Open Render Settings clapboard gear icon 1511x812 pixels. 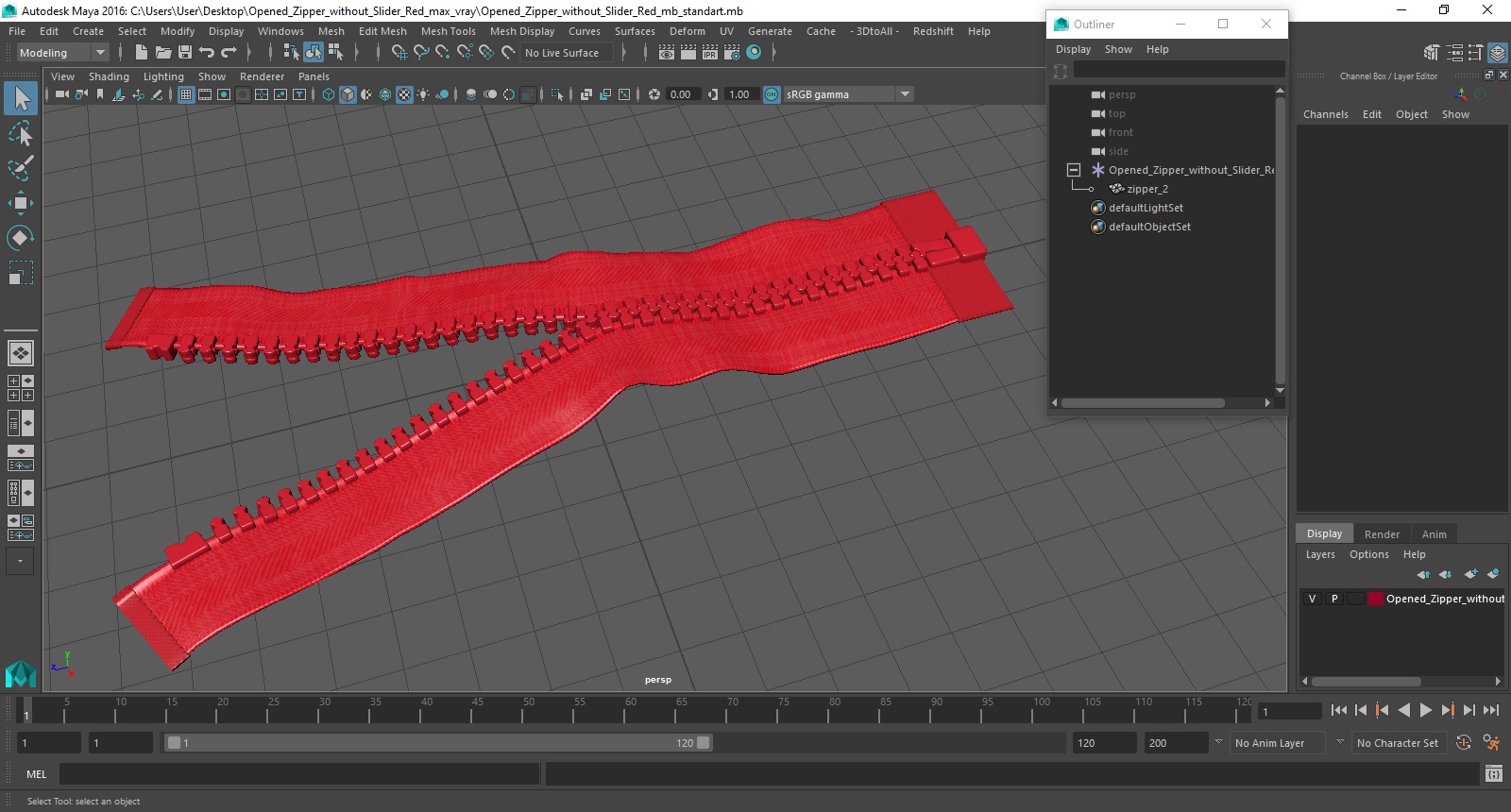coord(732,53)
